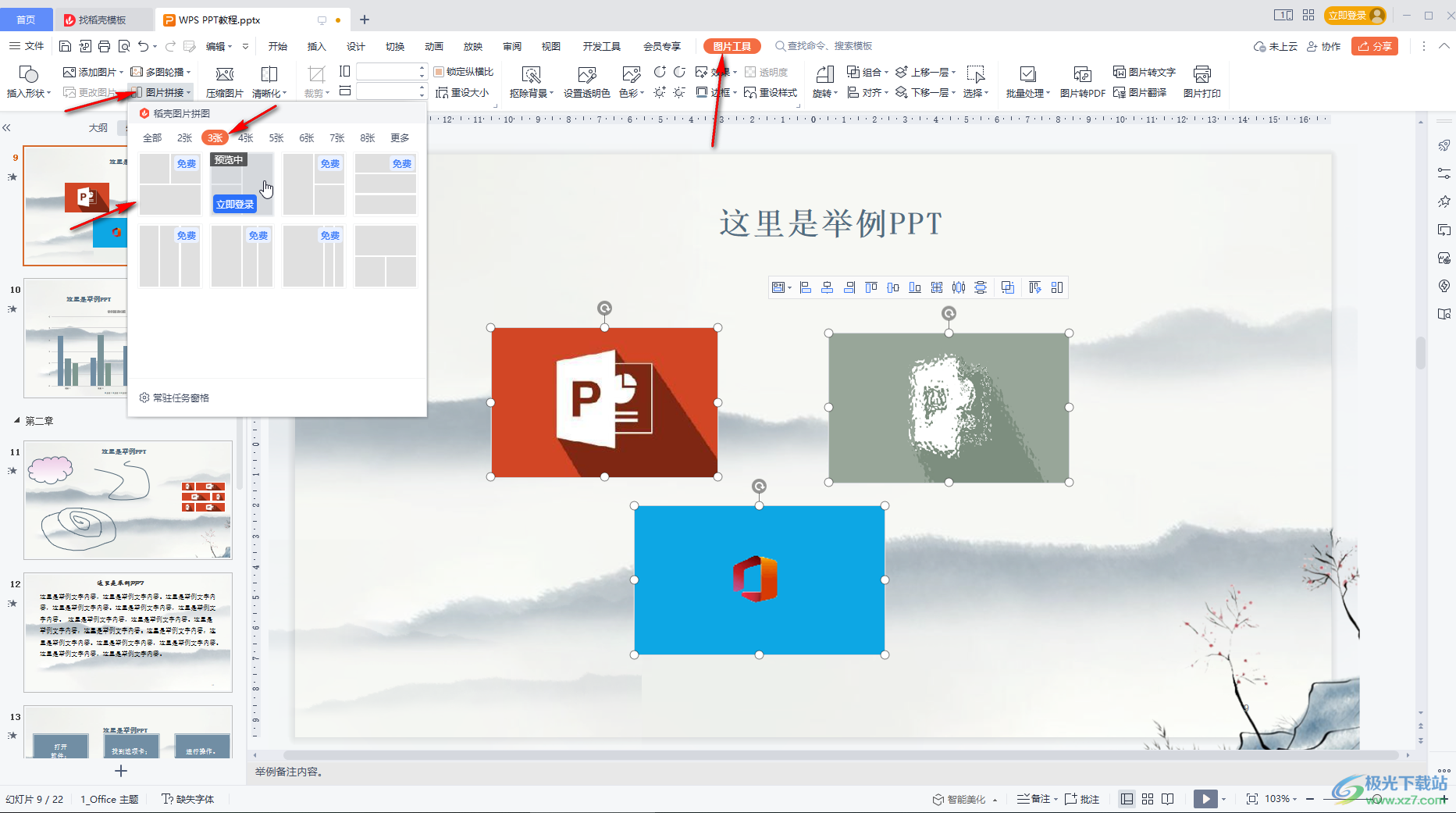Click the increase brightness sun icon
This screenshot has width=1456, height=813.
(660, 92)
